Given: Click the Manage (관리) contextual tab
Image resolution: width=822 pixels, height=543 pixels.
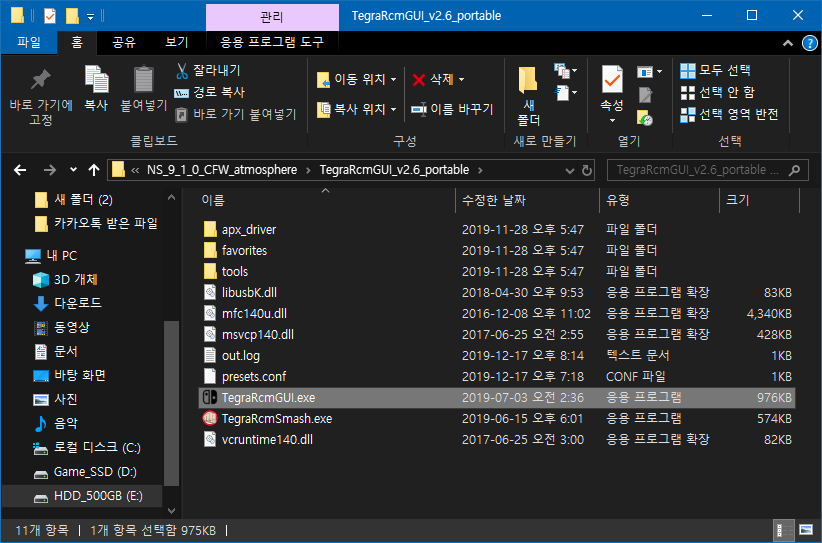Looking at the screenshot, I should 272,17.
